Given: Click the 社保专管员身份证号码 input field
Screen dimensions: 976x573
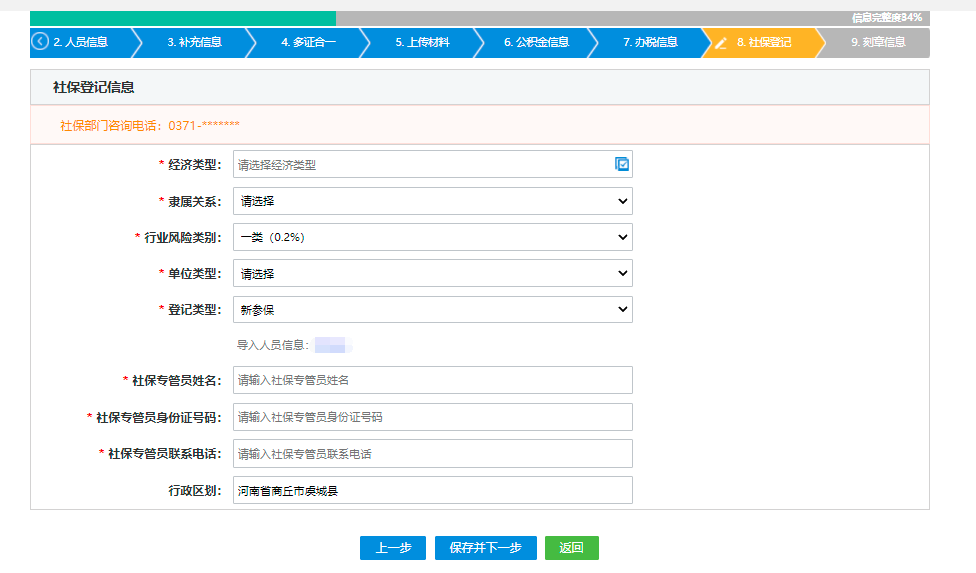Looking at the screenshot, I should tap(432, 417).
